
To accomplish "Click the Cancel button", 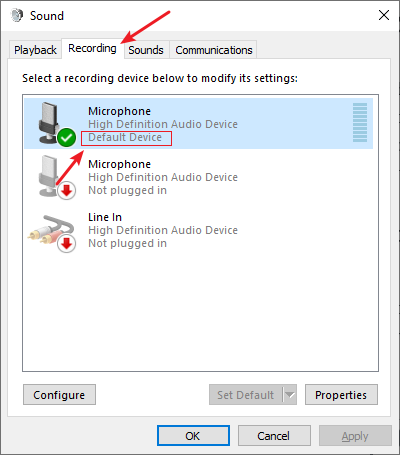I will pyautogui.click(x=274, y=436).
